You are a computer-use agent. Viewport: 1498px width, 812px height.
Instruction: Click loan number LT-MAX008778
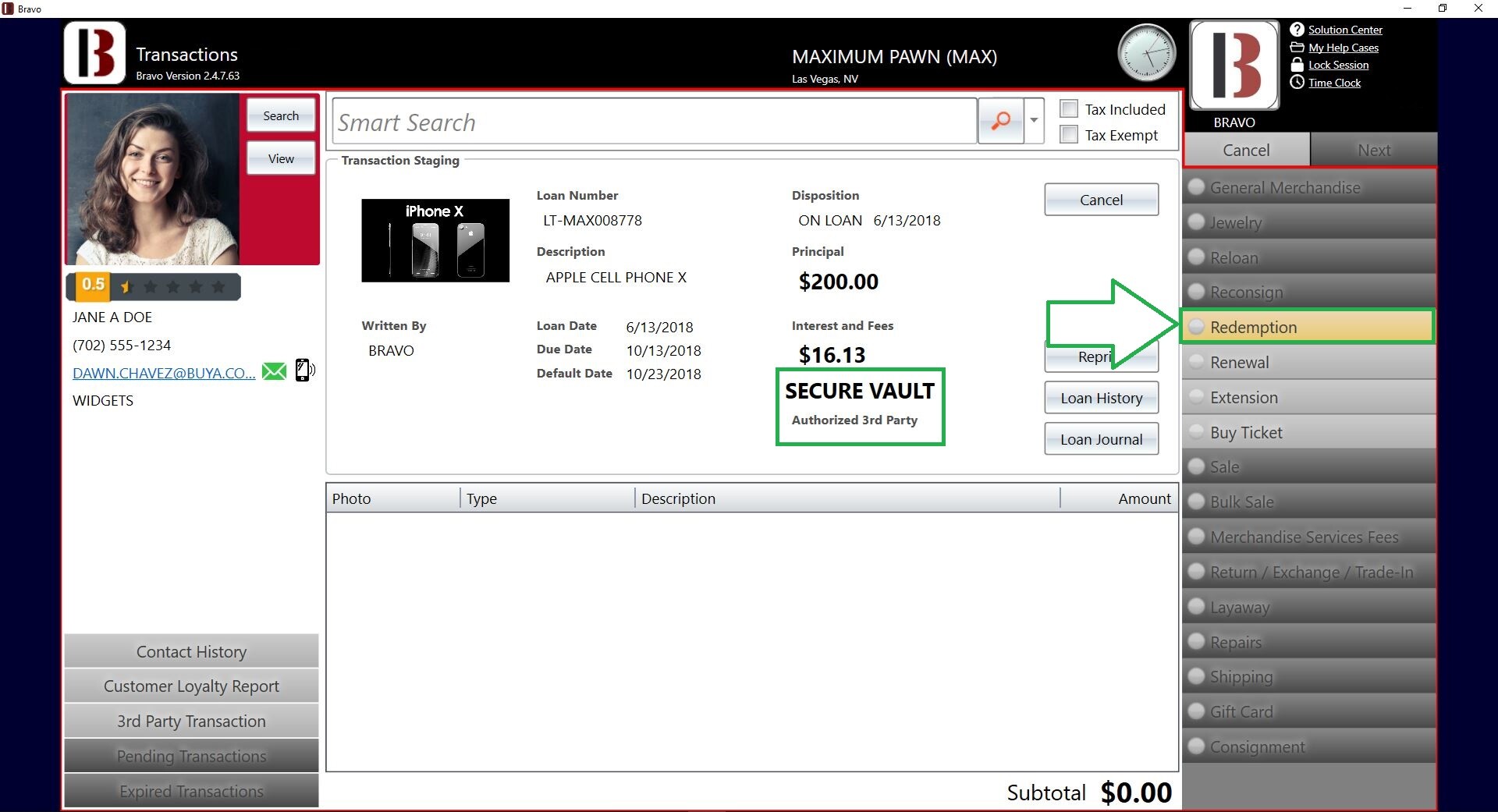592,221
